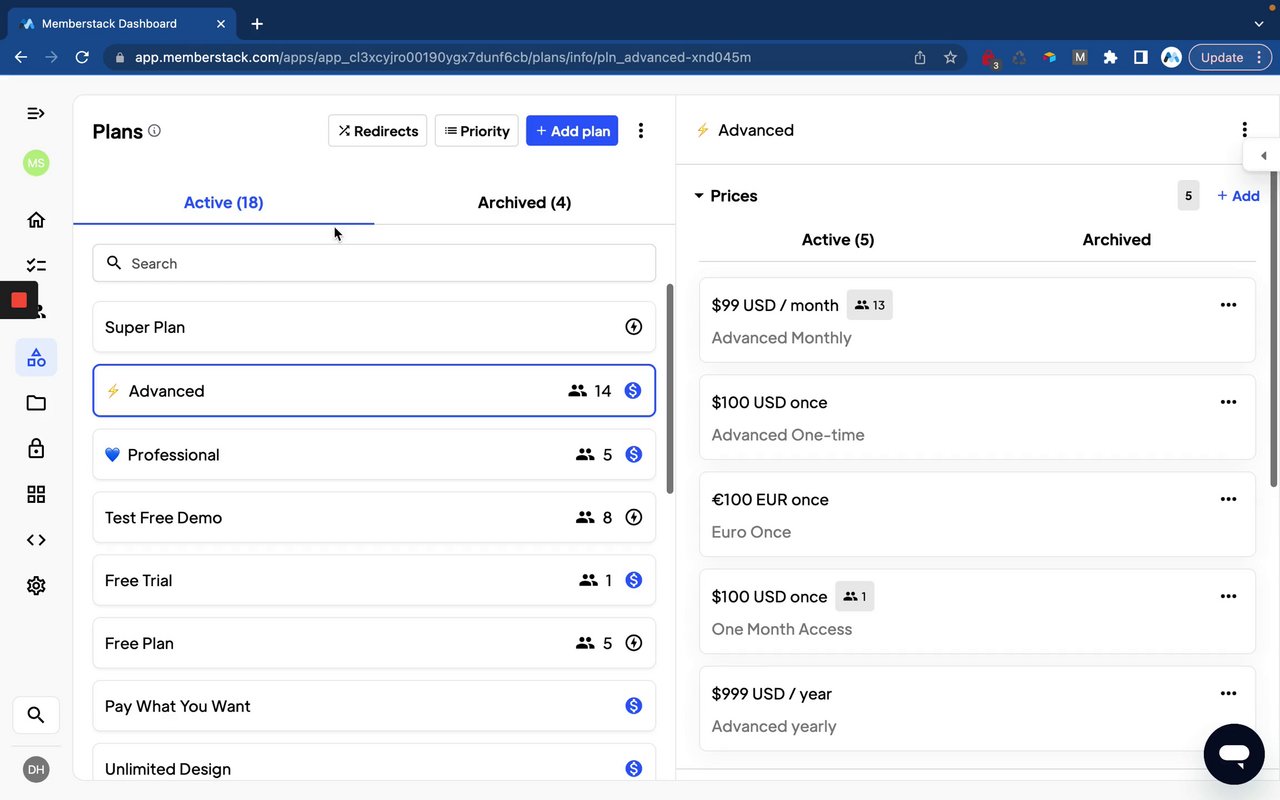Select the Super Plan row

click(374, 327)
